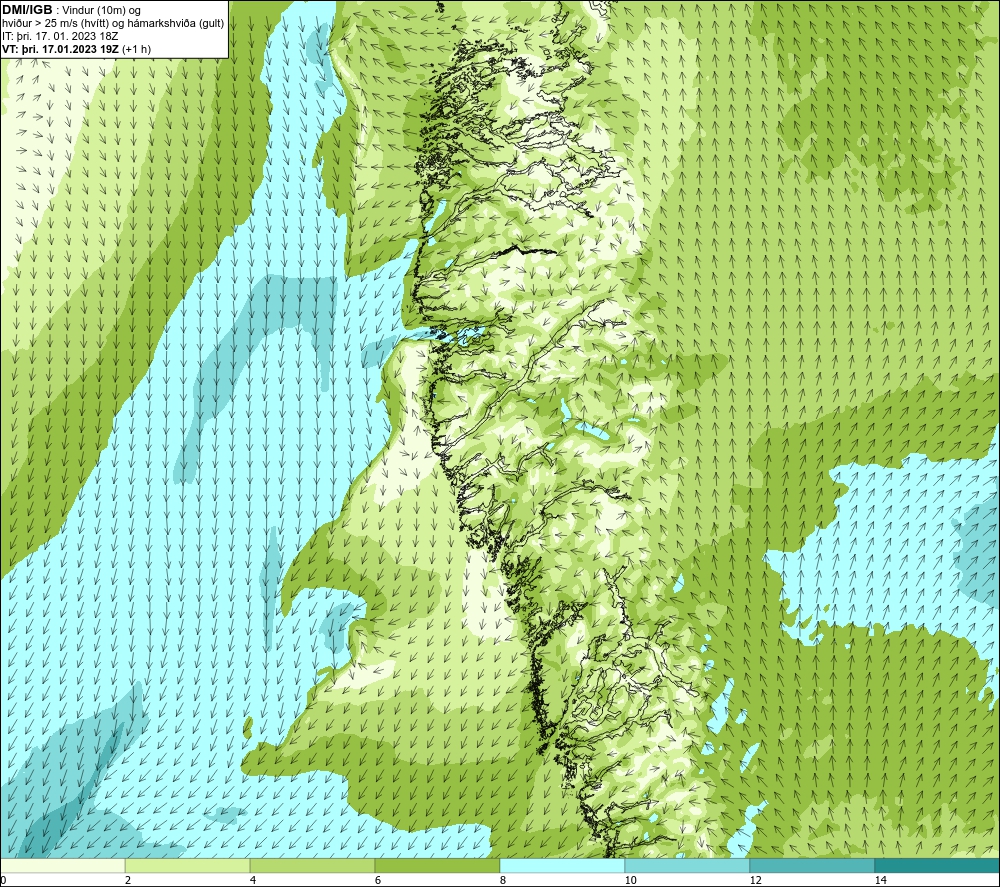
Task: Click the 10–12 m/s turquoise color bar segment
Action: (x=688, y=865)
